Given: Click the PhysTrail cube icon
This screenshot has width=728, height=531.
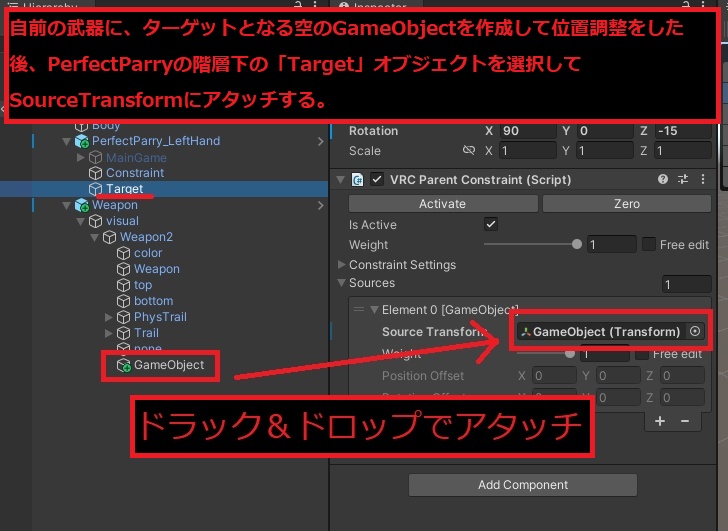Looking at the screenshot, I should pyautogui.click(x=123, y=317).
